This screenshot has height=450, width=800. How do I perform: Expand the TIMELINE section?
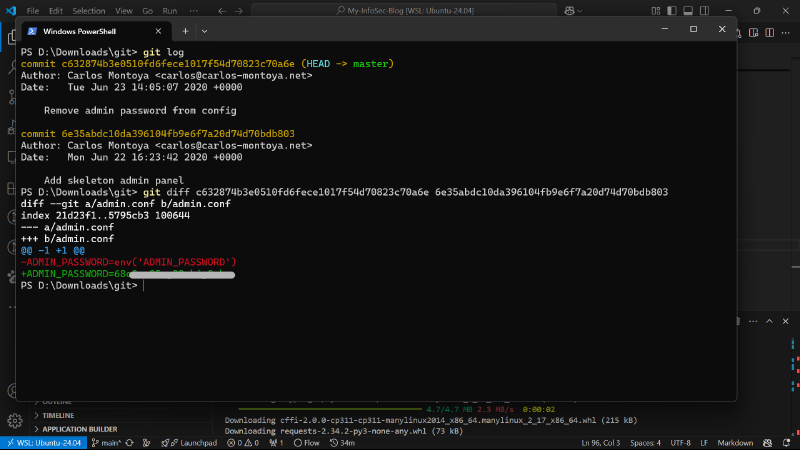pyautogui.click(x=58, y=416)
